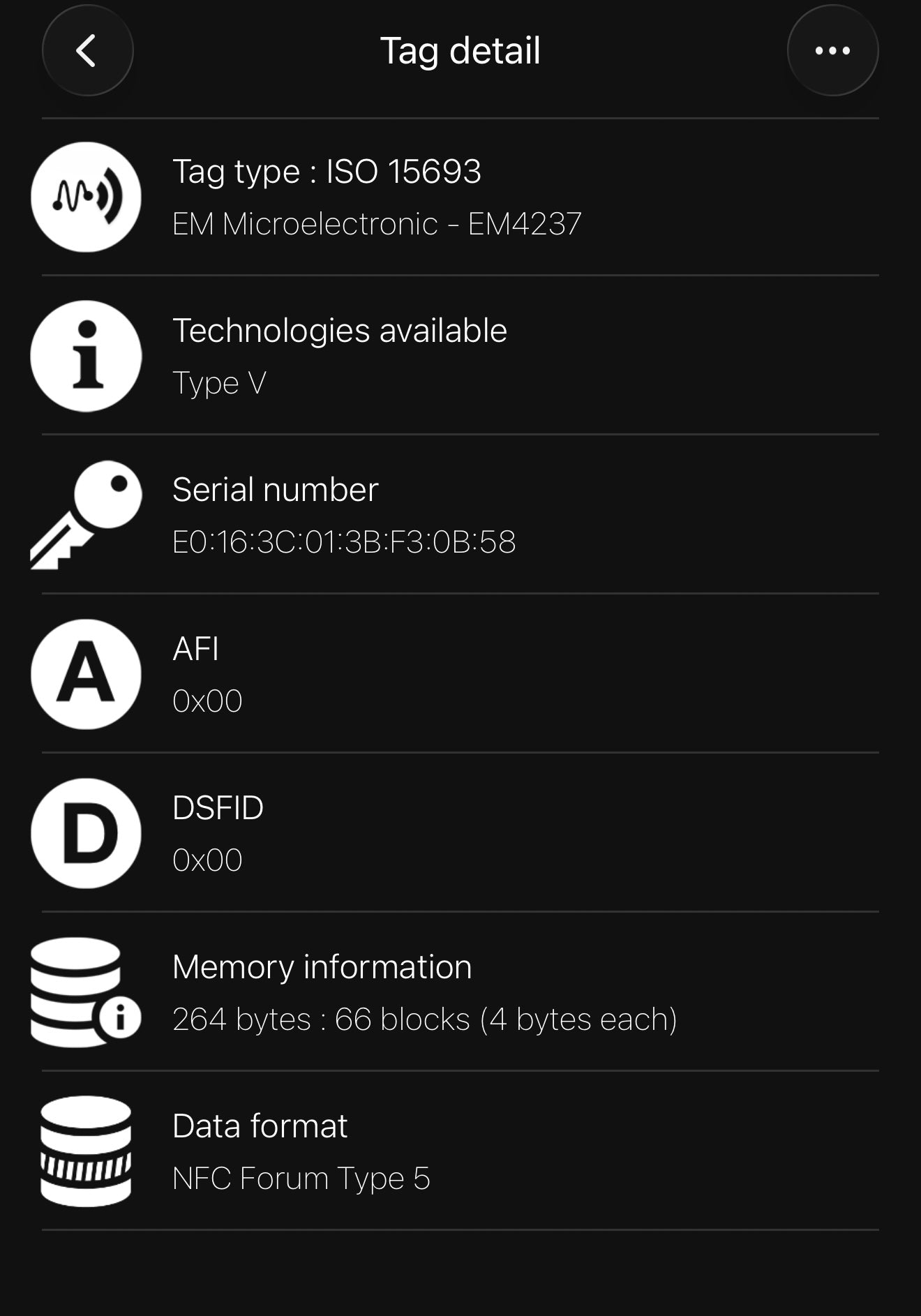Tap the circled D icon for DSFID

pos(86,833)
